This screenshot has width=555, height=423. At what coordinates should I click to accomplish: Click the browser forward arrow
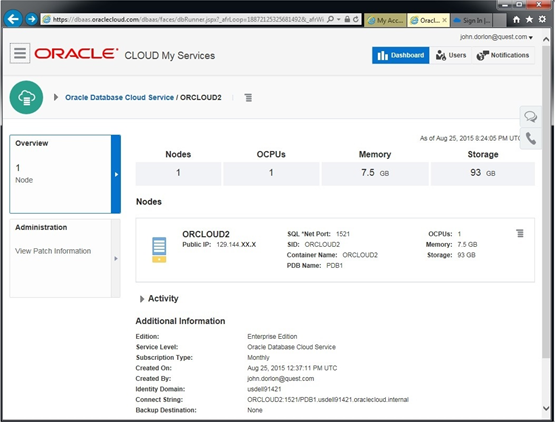point(32,19)
